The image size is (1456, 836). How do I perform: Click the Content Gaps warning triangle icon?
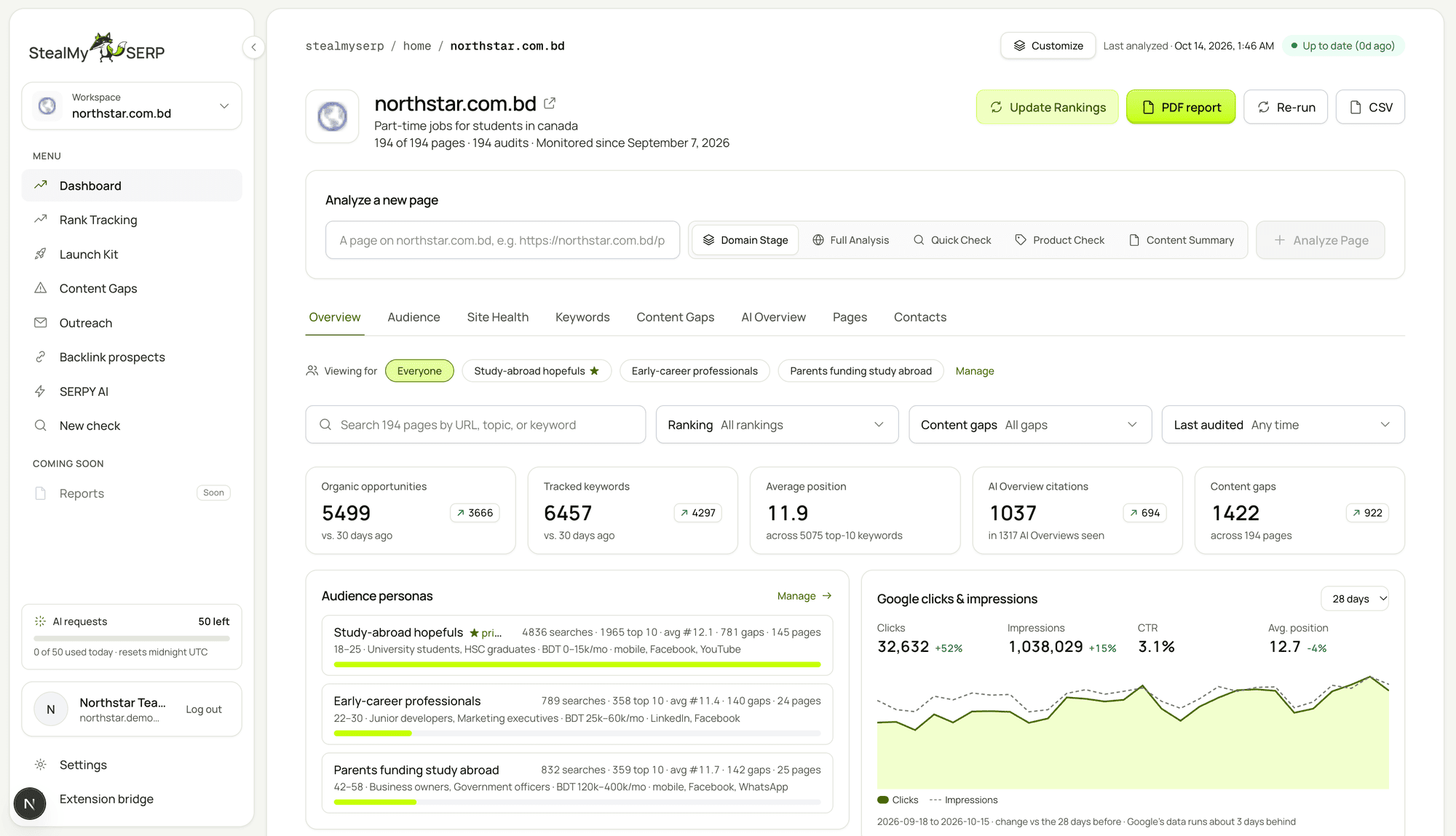click(x=41, y=288)
